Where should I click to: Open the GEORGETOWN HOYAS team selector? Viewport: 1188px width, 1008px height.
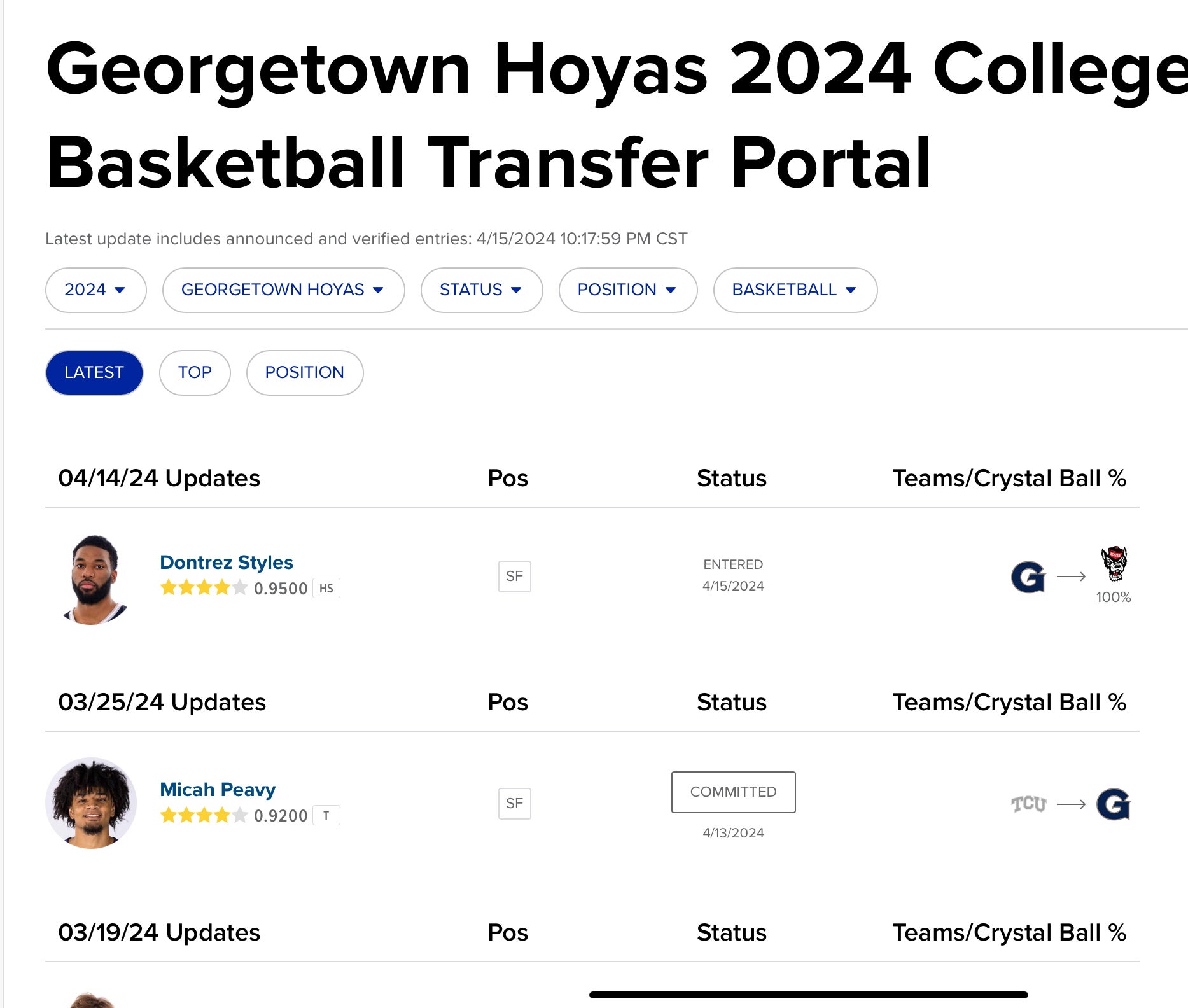click(x=283, y=290)
